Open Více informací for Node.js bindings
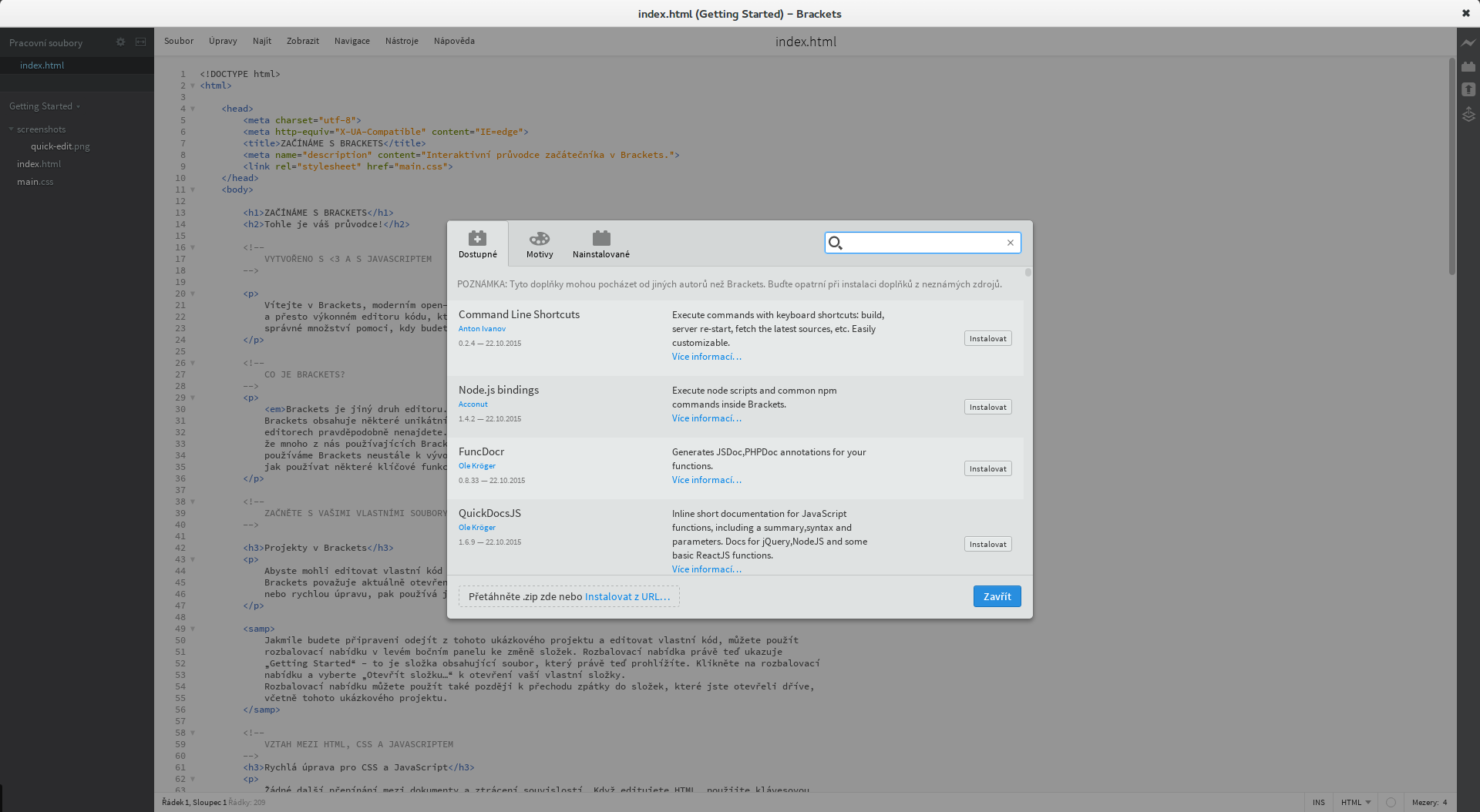The image size is (1480, 812). point(706,418)
